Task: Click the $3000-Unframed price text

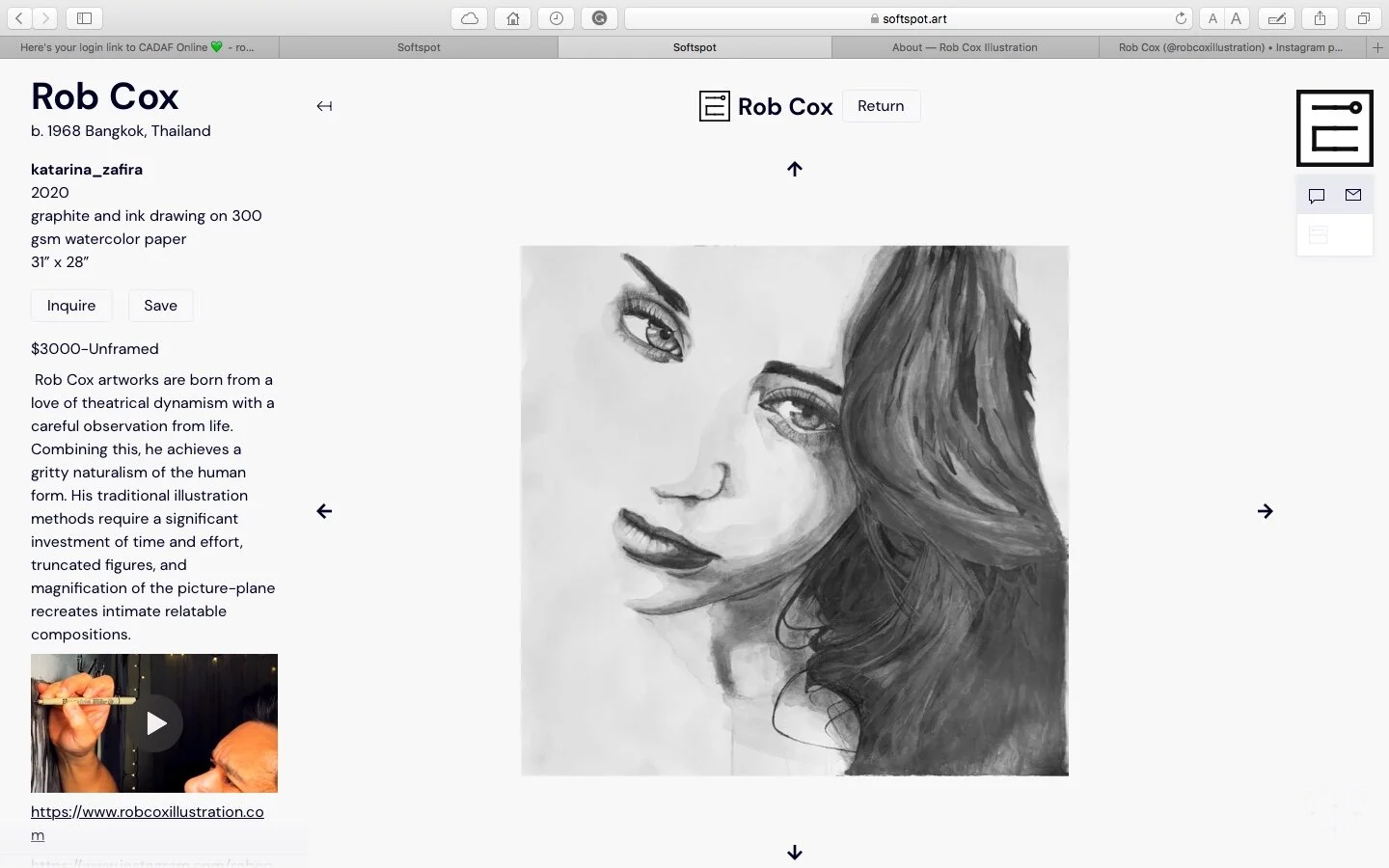Action: (95, 349)
